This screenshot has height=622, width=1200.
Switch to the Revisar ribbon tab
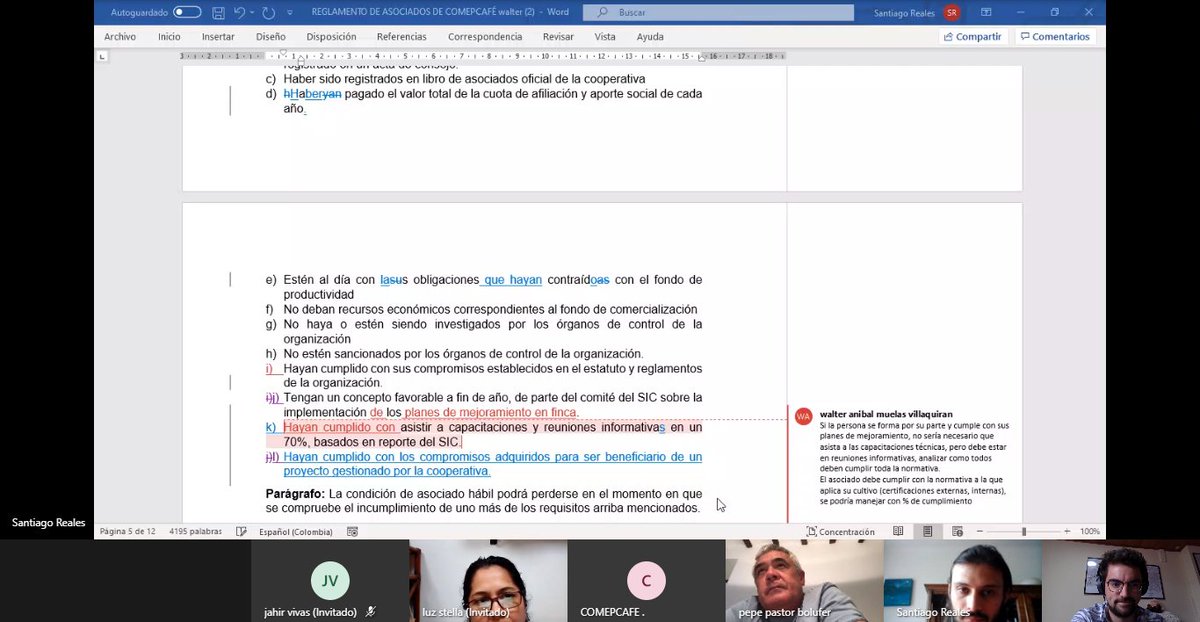tap(558, 37)
